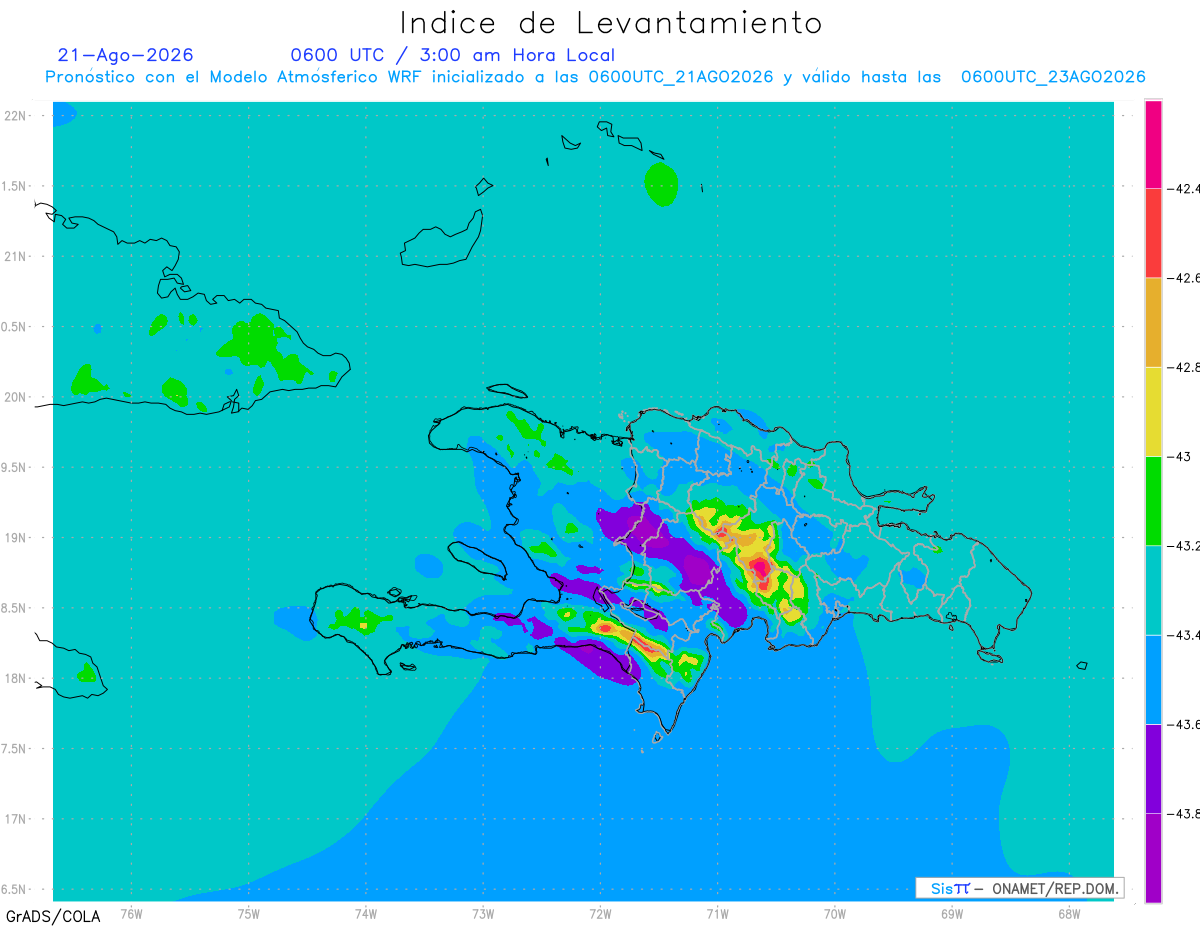Pick the orange legend swatch below -42.6
This screenshot has height=927, width=1200.
pos(1153,322)
